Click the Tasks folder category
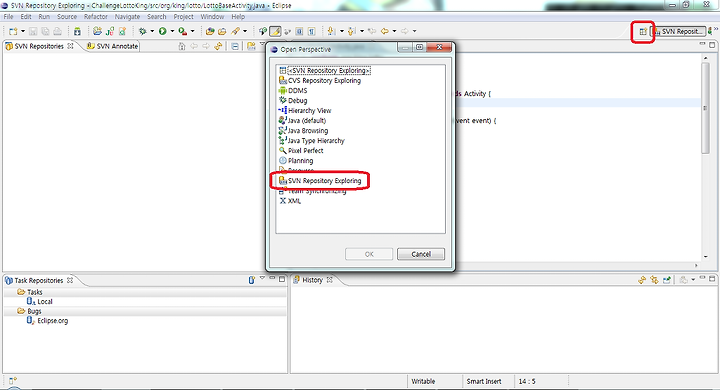The image size is (720, 390). [30, 292]
